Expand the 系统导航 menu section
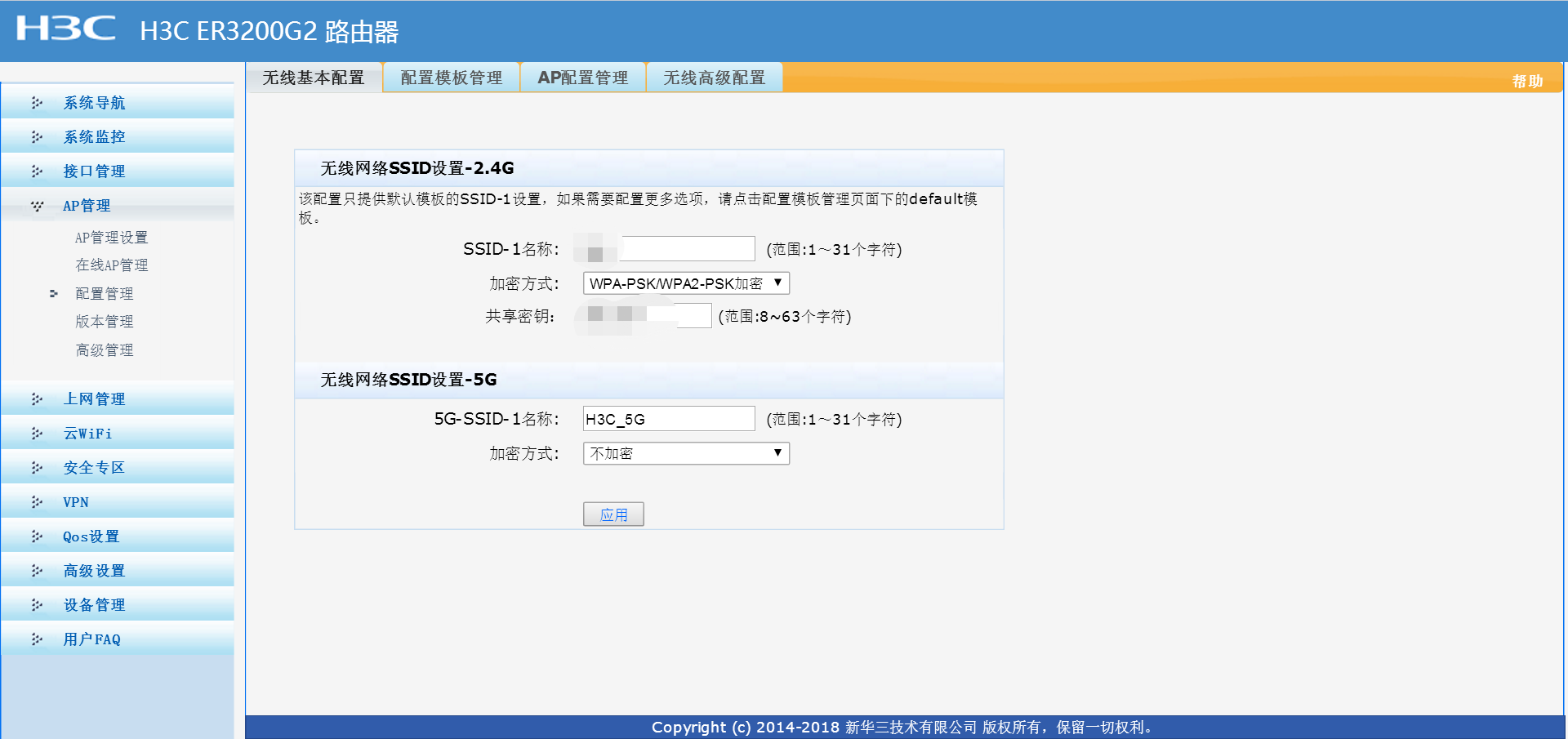This screenshot has width=1568, height=739. (x=118, y=103)
